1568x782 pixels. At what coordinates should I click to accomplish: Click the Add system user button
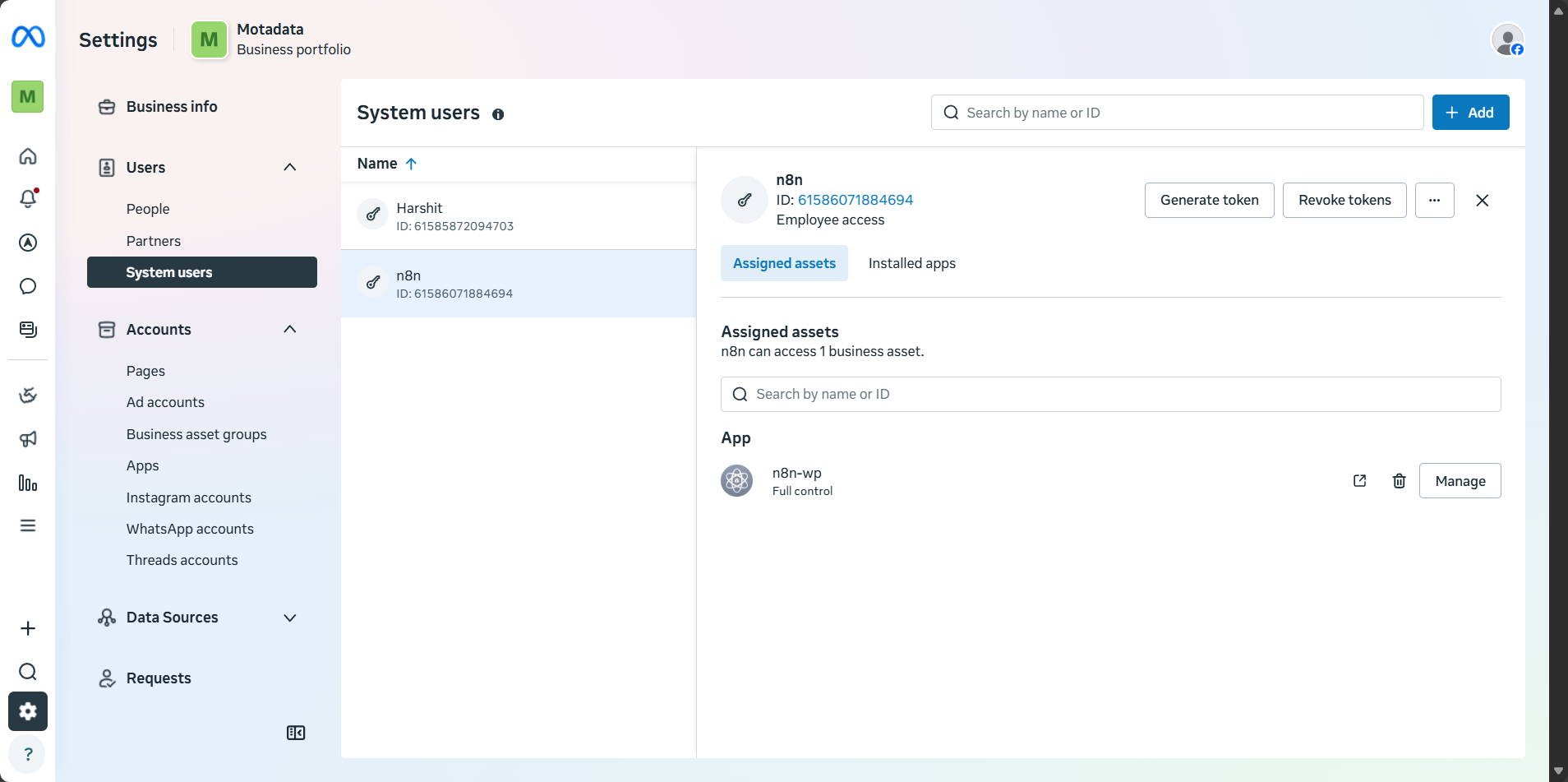point(1470,113)
